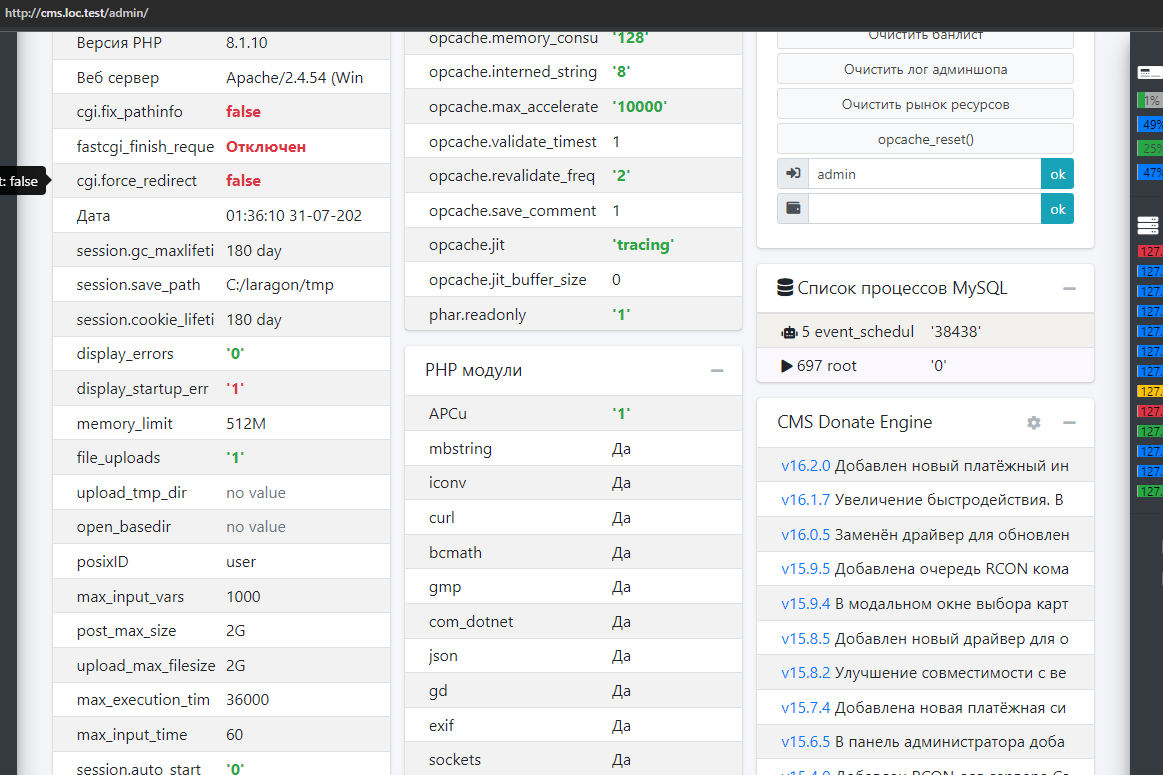Click the 49% usage bar in sidebar
Image resolution: width=1163 pixels, height=775 pixels.
(x=1150, y=125)
